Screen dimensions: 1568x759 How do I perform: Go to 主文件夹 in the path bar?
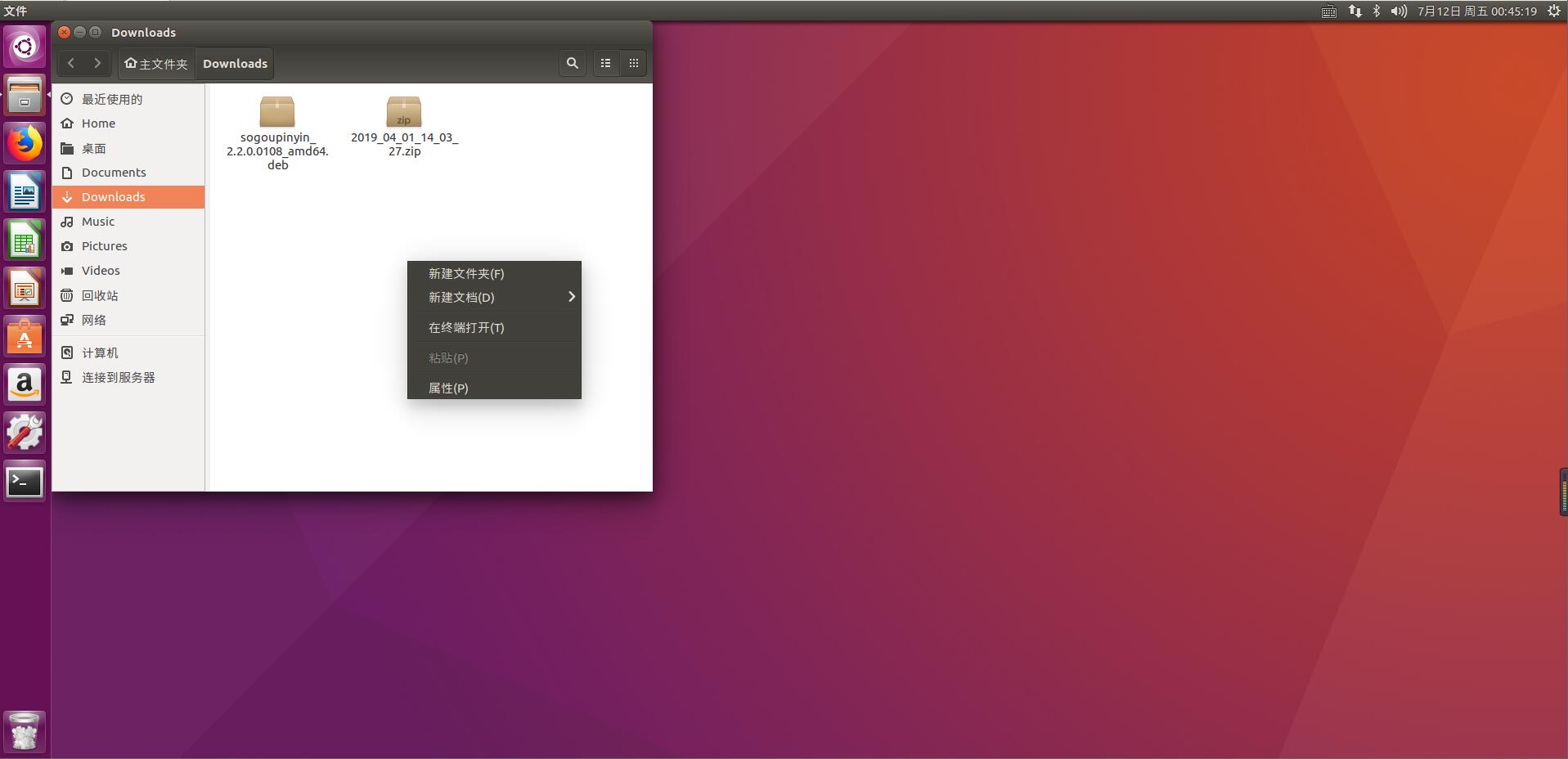click(x=156, y=63)
